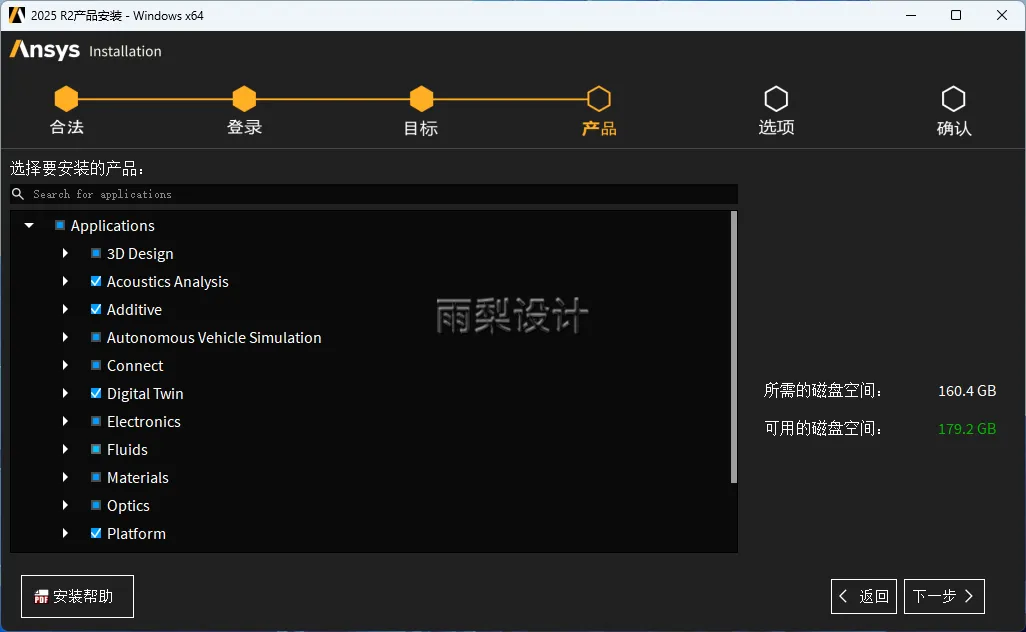
Task: Click the 确认 step hexagon icon
Action: tap(953, 99)
